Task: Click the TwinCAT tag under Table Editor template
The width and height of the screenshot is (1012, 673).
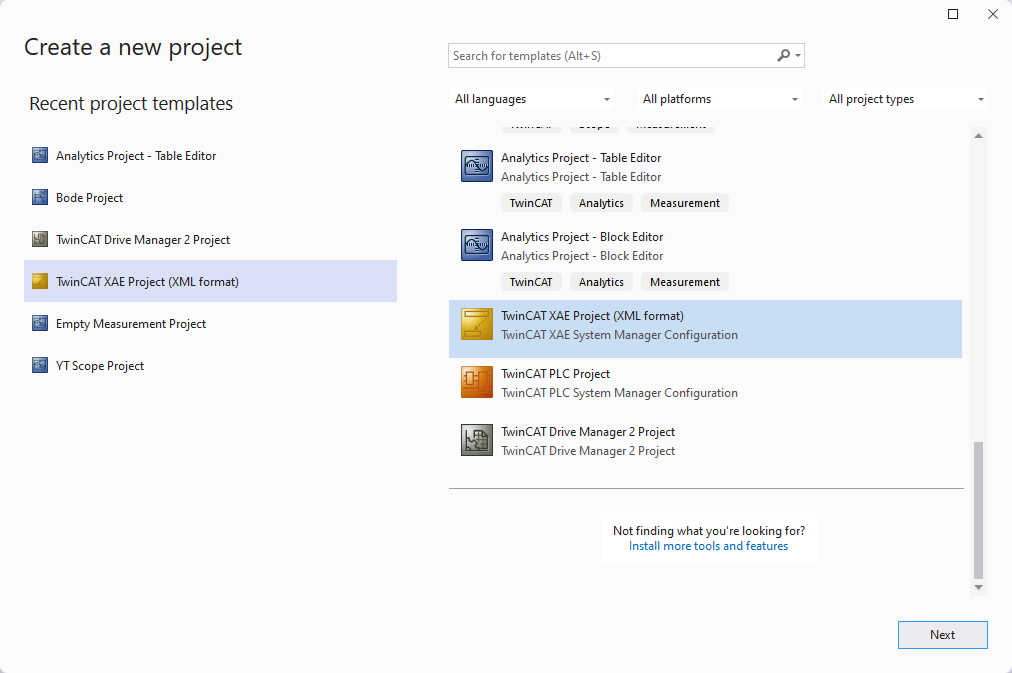Action: pyautogui.click(x=531, y=203)
